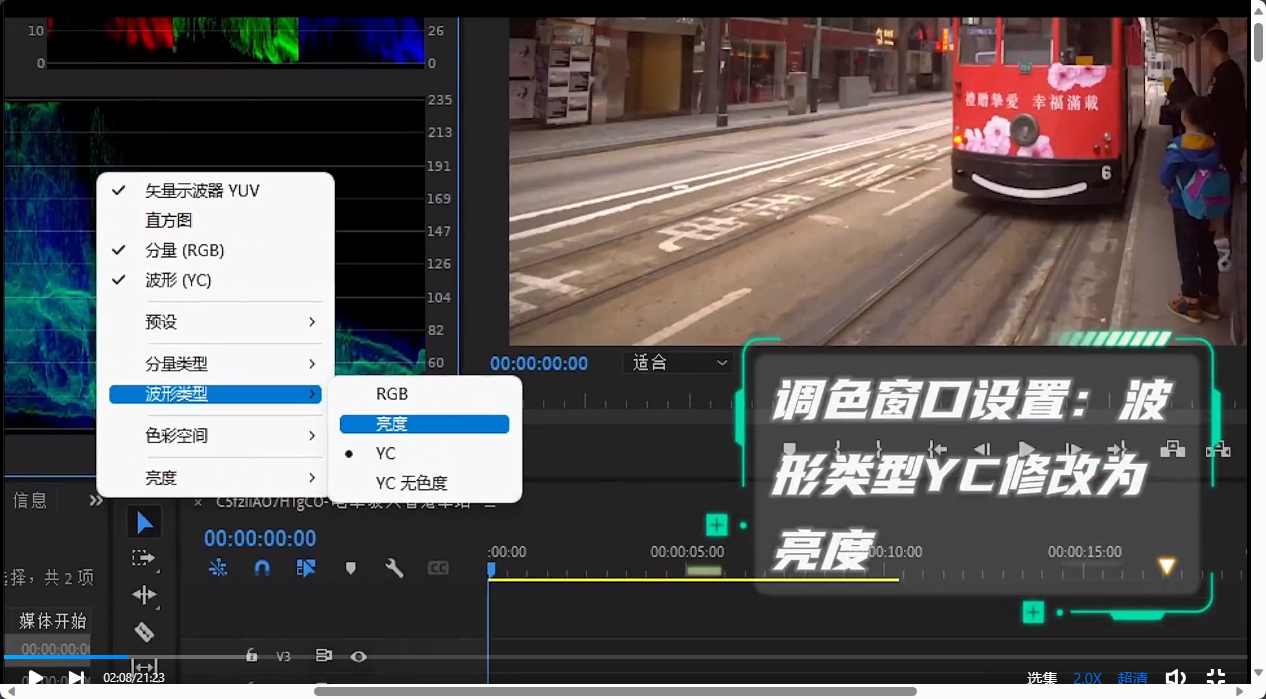Toggle closed captions CC track button
This screenshot has height=699, width=1266.
pyautogui.click(x=438, y=568)
